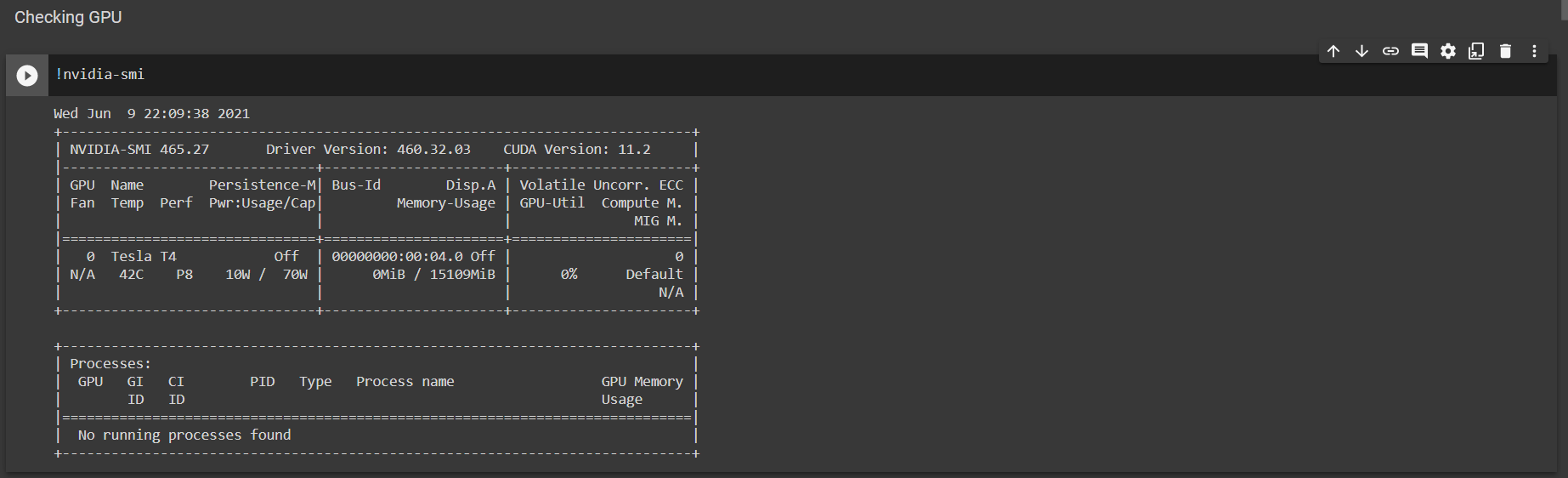Select the Checking GPU heading cell
This screenshot has width=1568, height=478.
click(x=68, y=18)
